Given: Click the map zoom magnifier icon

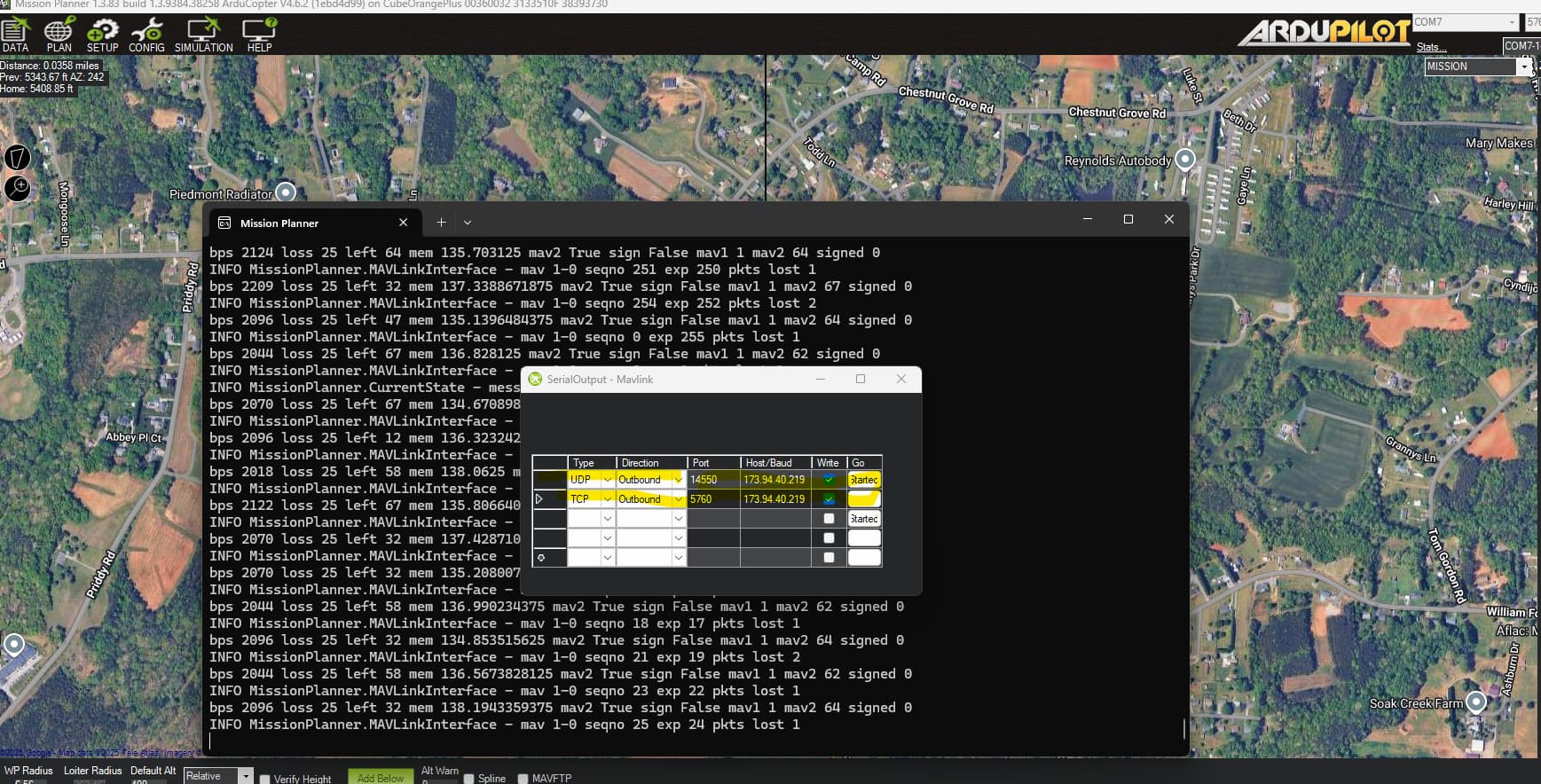Looking at the screenshot, I should (18, 187).
